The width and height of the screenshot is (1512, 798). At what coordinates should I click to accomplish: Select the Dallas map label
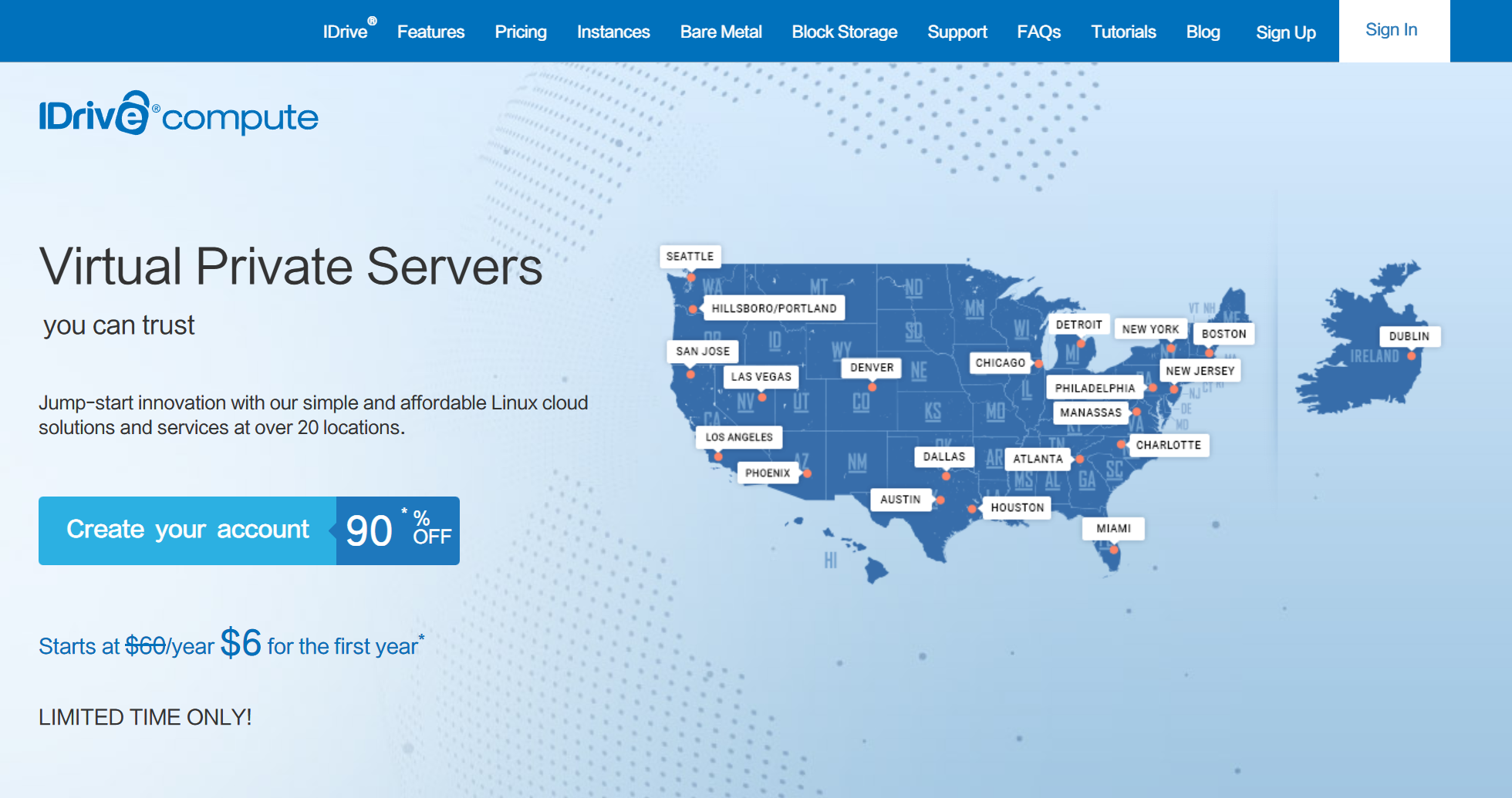click(x=944, y=456)
